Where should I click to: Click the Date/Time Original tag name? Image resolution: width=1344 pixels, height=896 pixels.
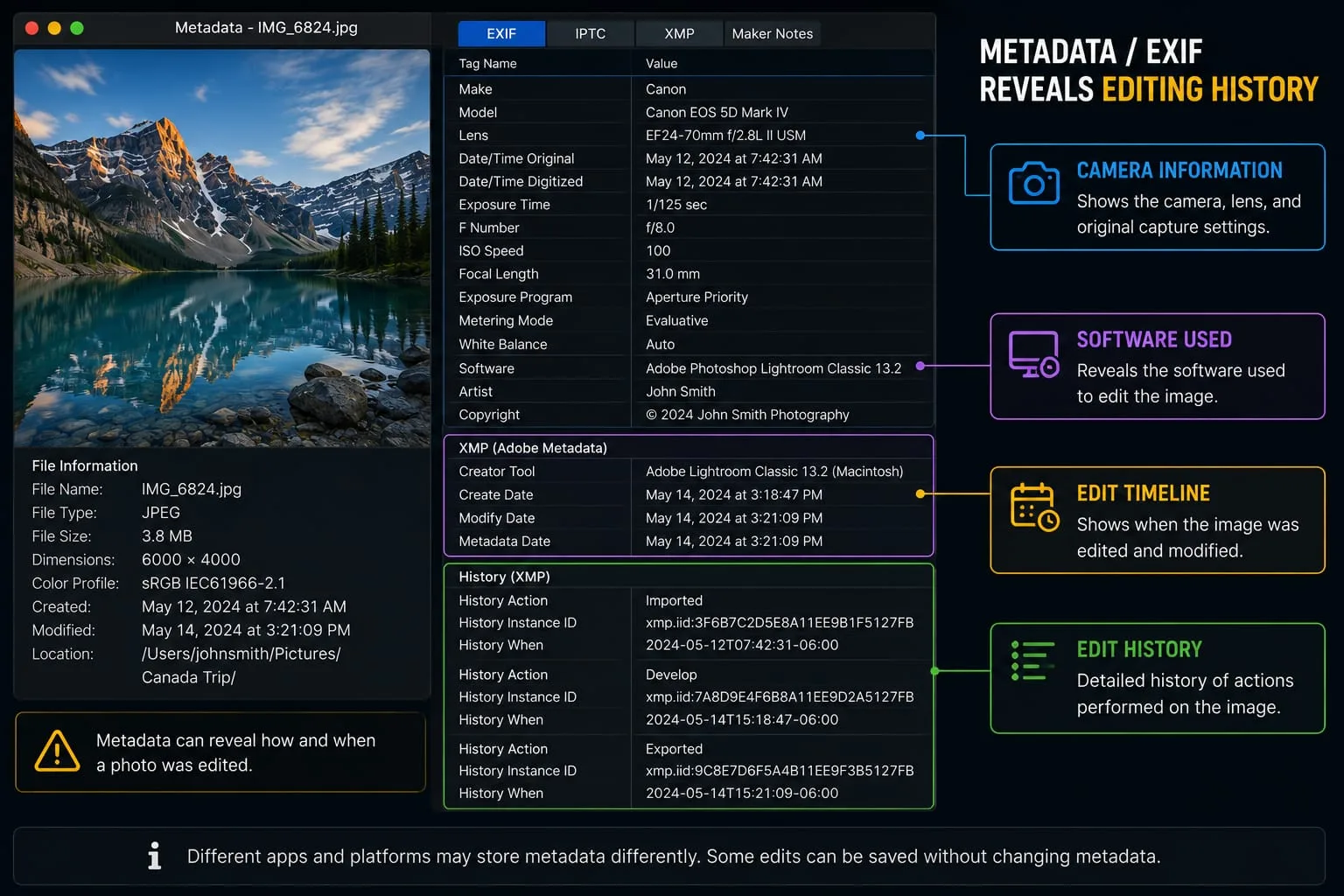click(x=516, y=158)
